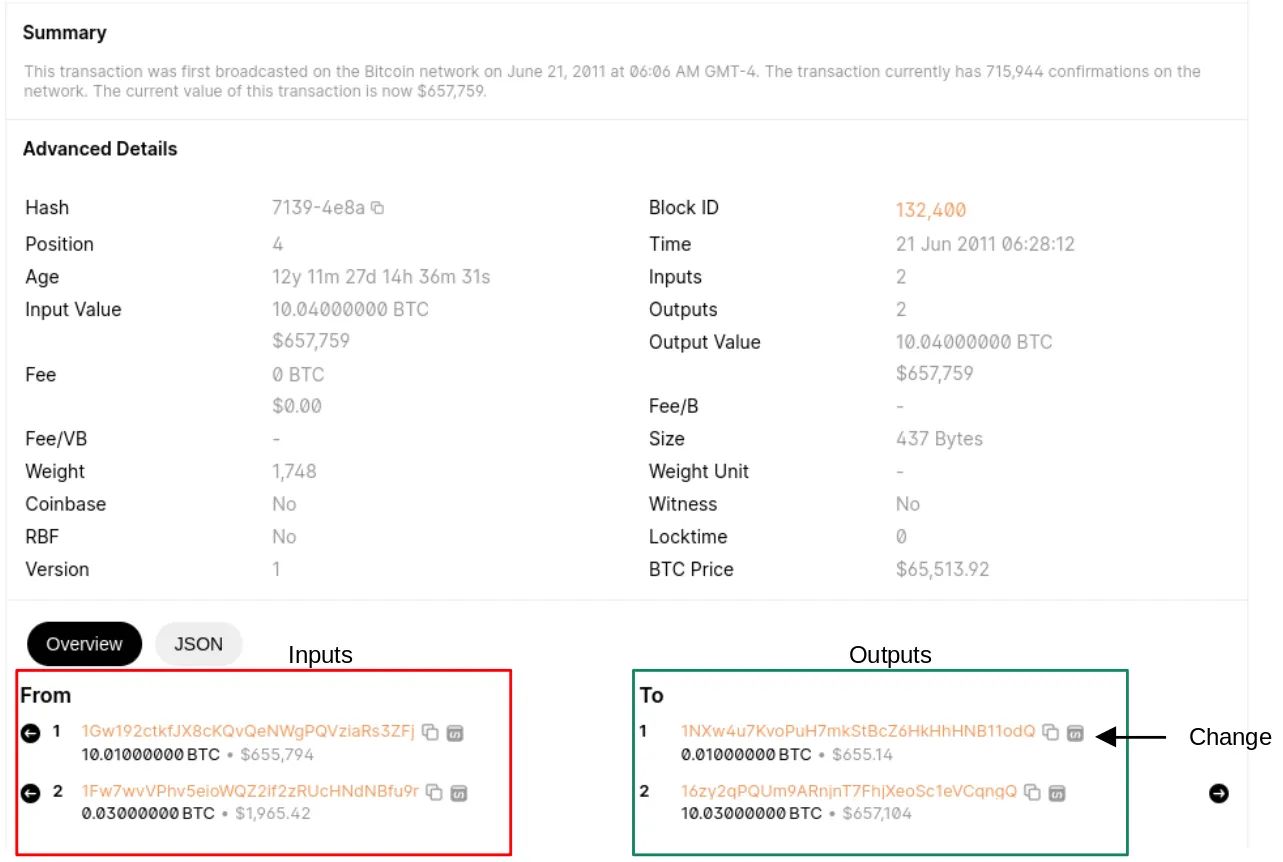This screenshot has width=1283, height=862.
Task: Open satoshi view for first input address
Action: [455, 731]
